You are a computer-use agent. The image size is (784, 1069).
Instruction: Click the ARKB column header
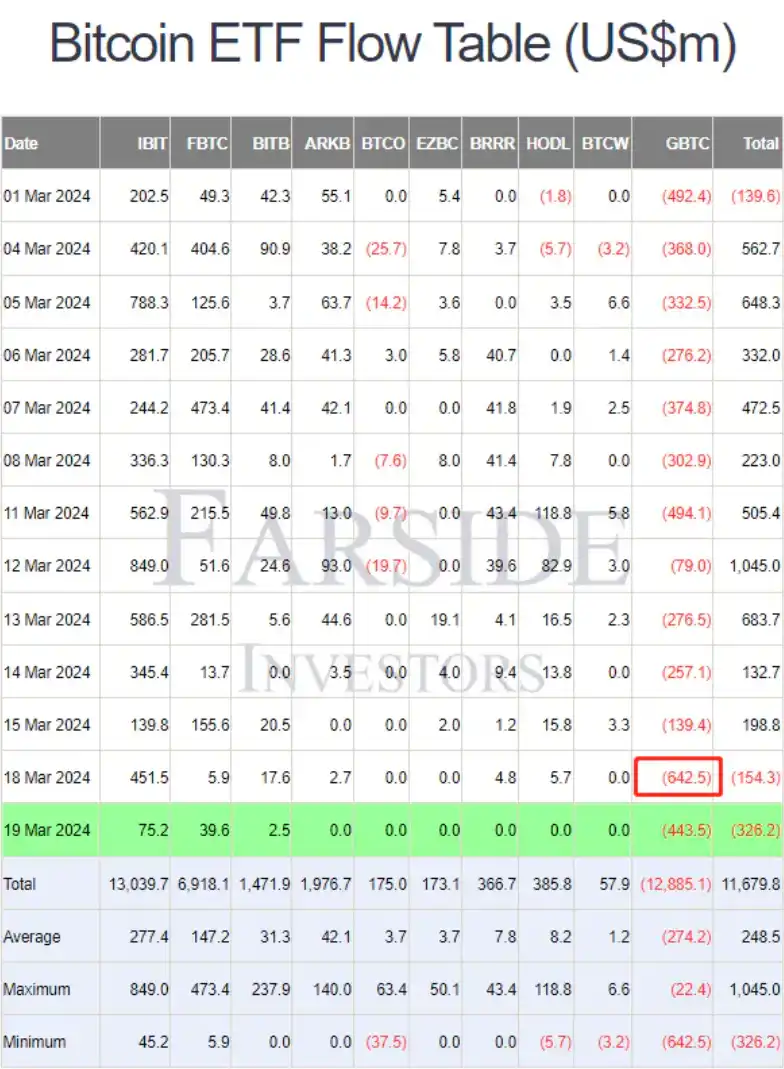pyautogui.click(x=328, y=143)
